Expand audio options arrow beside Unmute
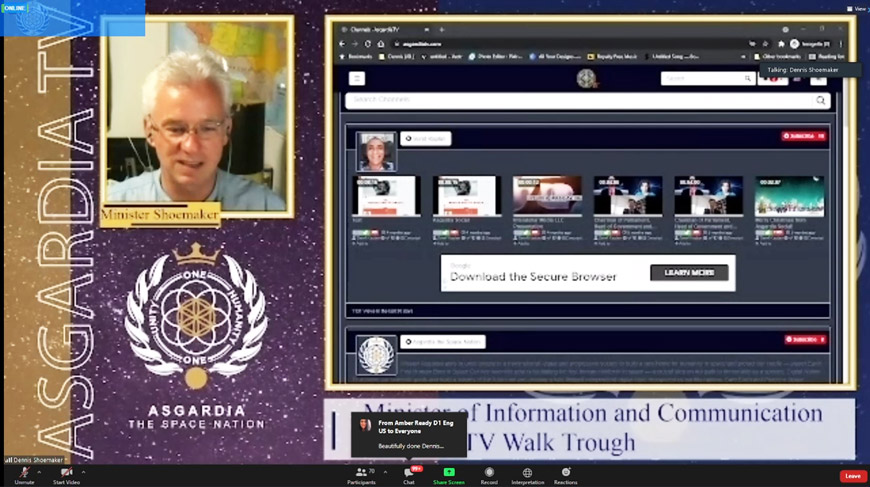This screenshot has height=487, width=870. (x=39, y=473)
